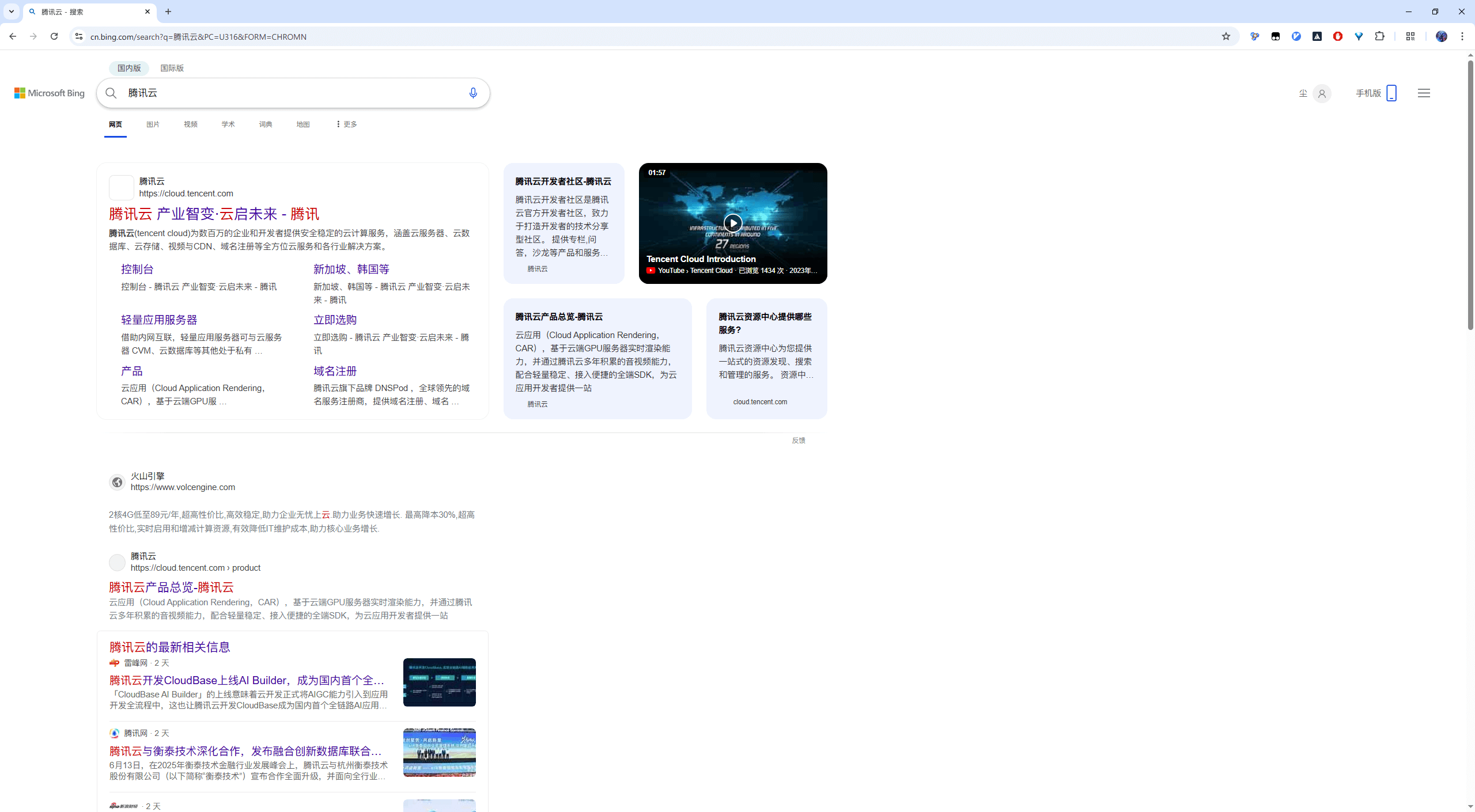This screenshot has width=1475, height=812.
Task: Click 衡泰技术 summit news thumbnail
Action: 440,753
